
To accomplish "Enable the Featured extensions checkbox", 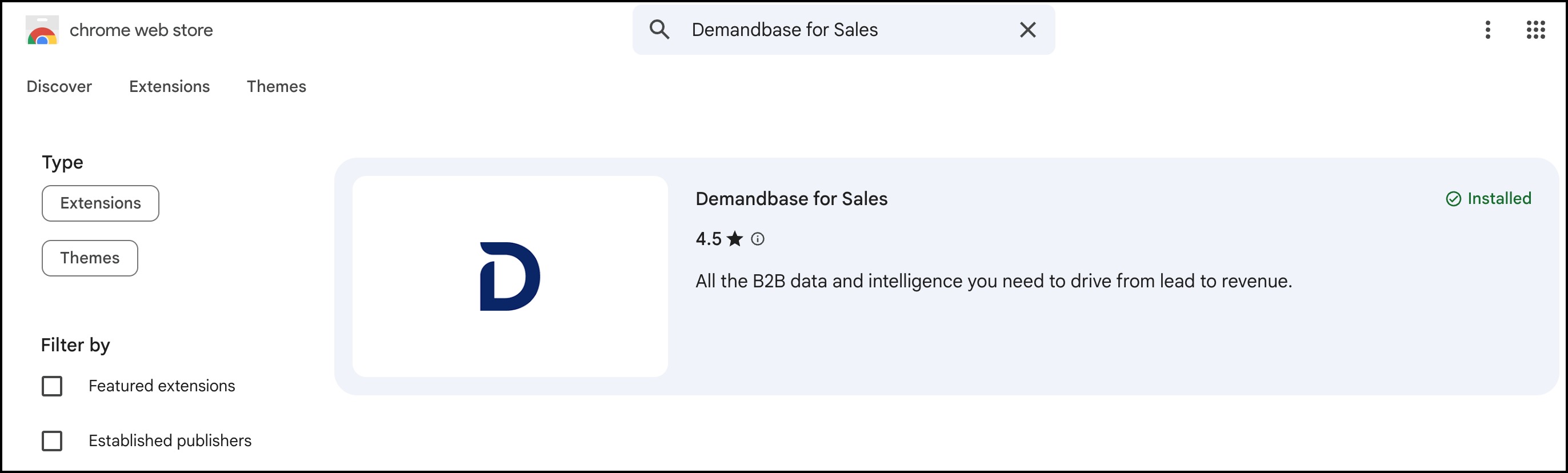I will coord(52,386).
